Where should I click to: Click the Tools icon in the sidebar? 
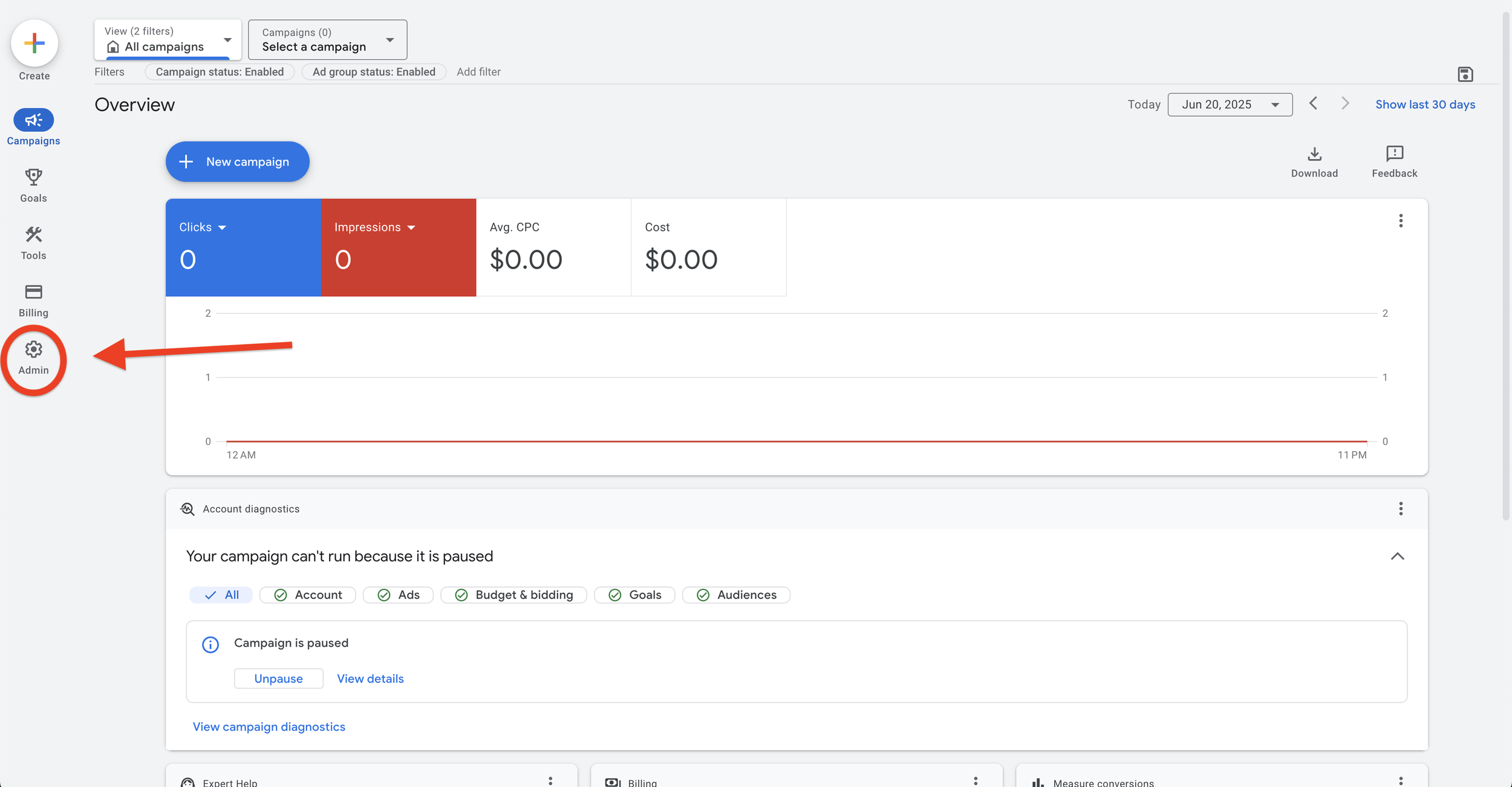(33, 235)
